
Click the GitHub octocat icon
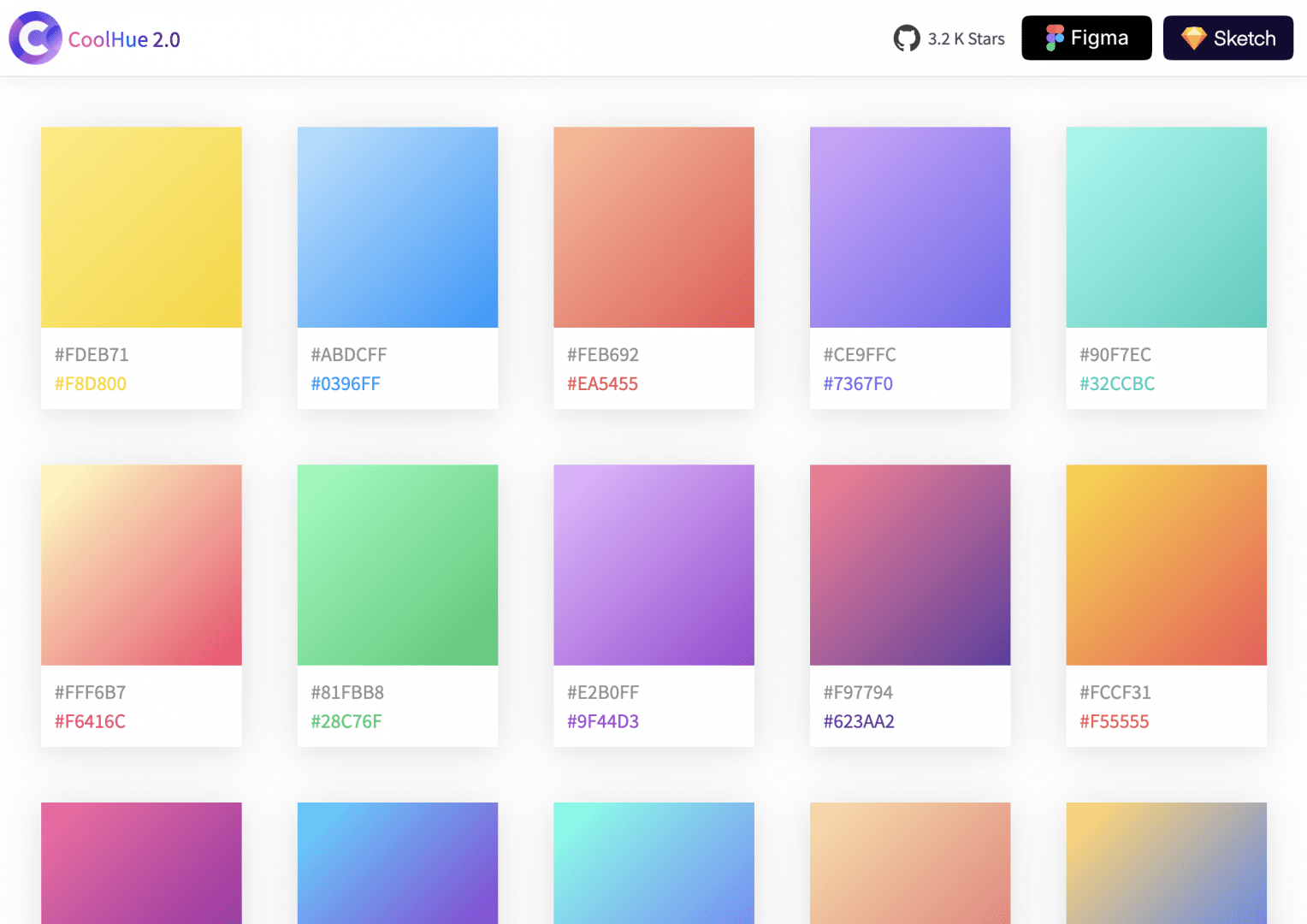[x=907, y=38]
